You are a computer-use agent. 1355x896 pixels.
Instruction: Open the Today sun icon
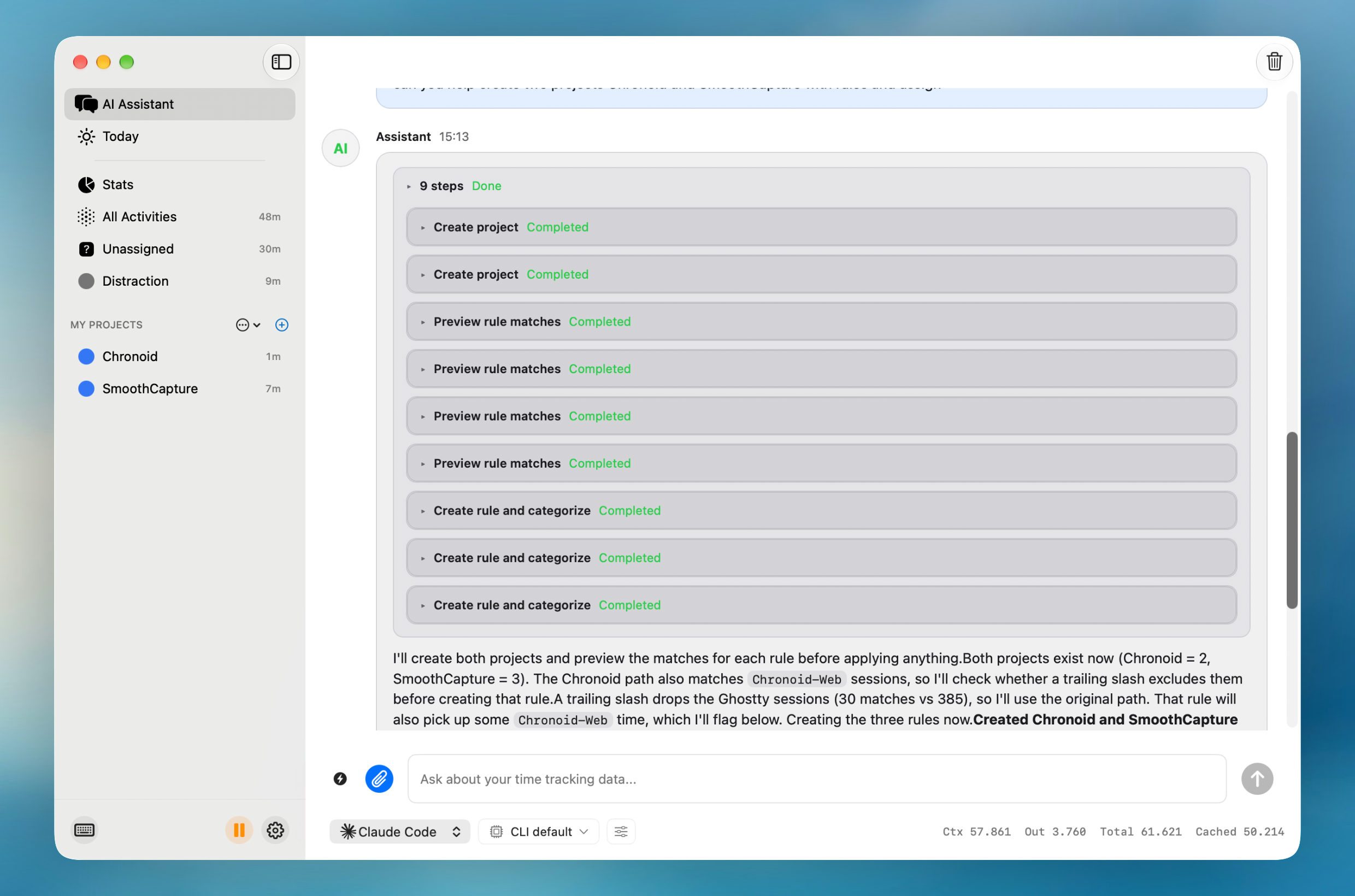(x=86, y=137)
